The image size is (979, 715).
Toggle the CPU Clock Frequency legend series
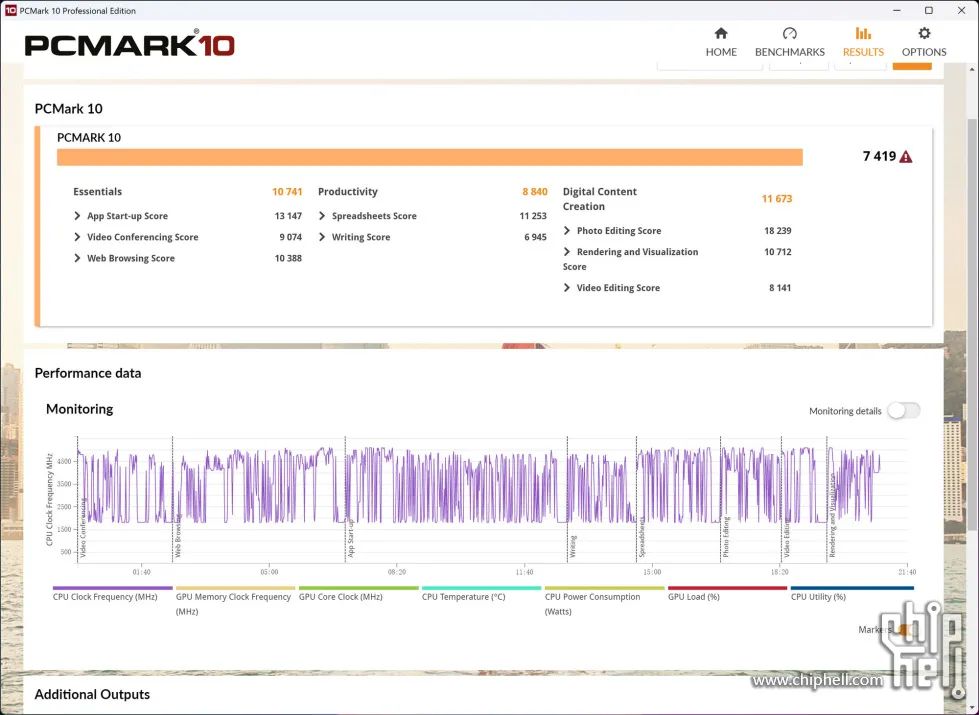pyautogui.click(x=112, y=594)
